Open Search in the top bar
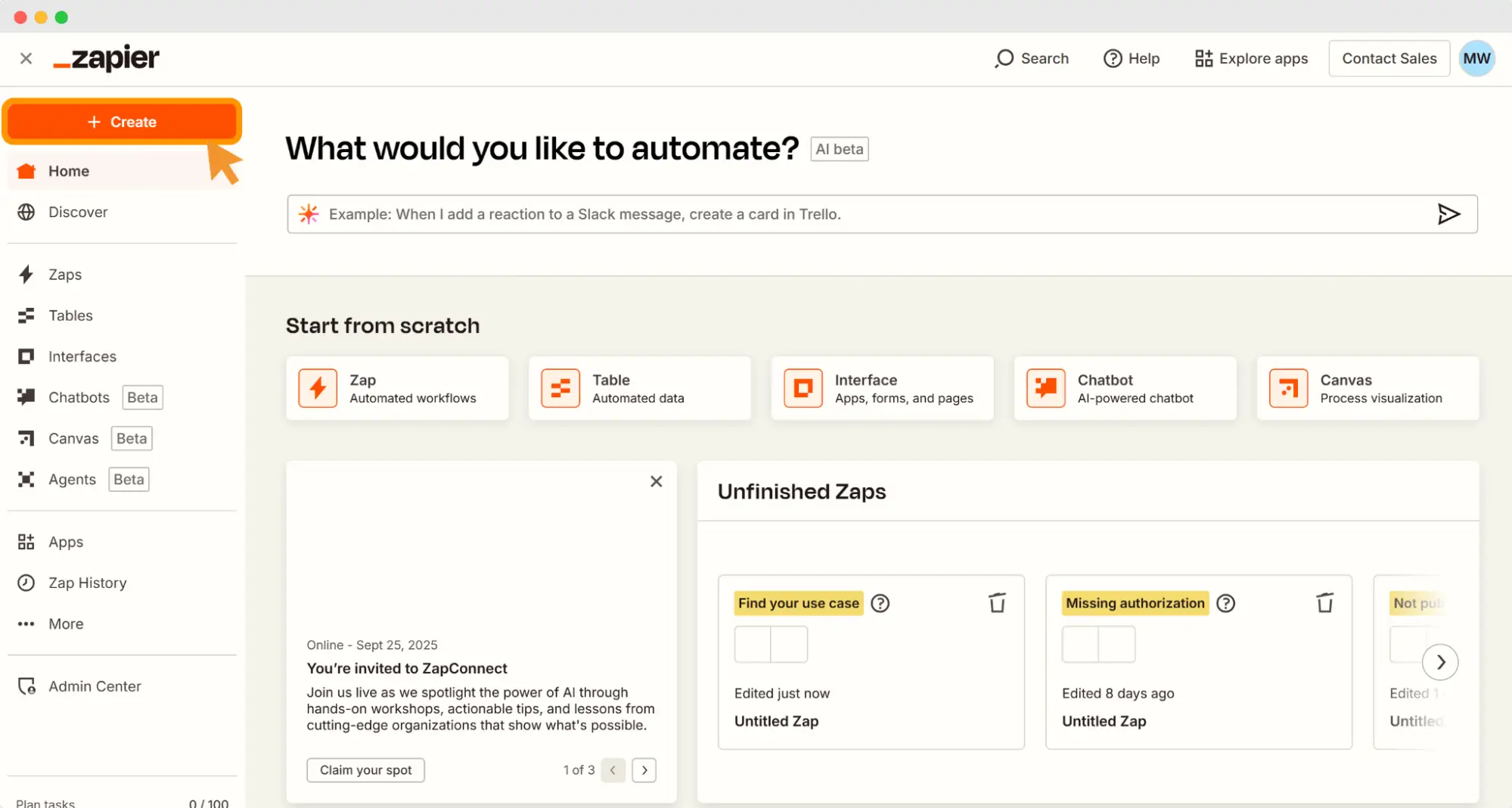The image size is (1512, 808). click(x=1032, y=58)
